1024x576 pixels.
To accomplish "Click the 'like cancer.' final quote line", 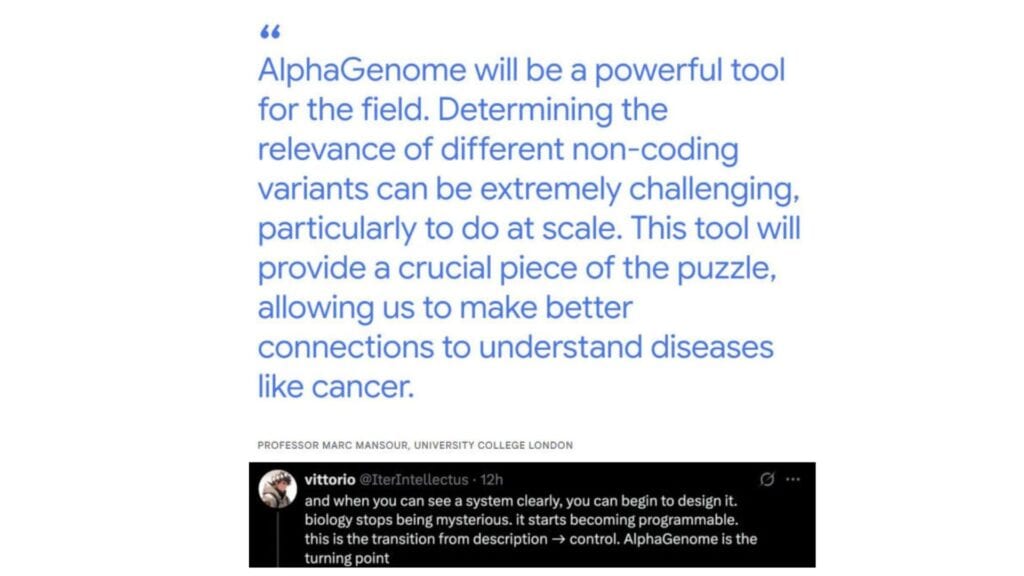I will point(336,387).
